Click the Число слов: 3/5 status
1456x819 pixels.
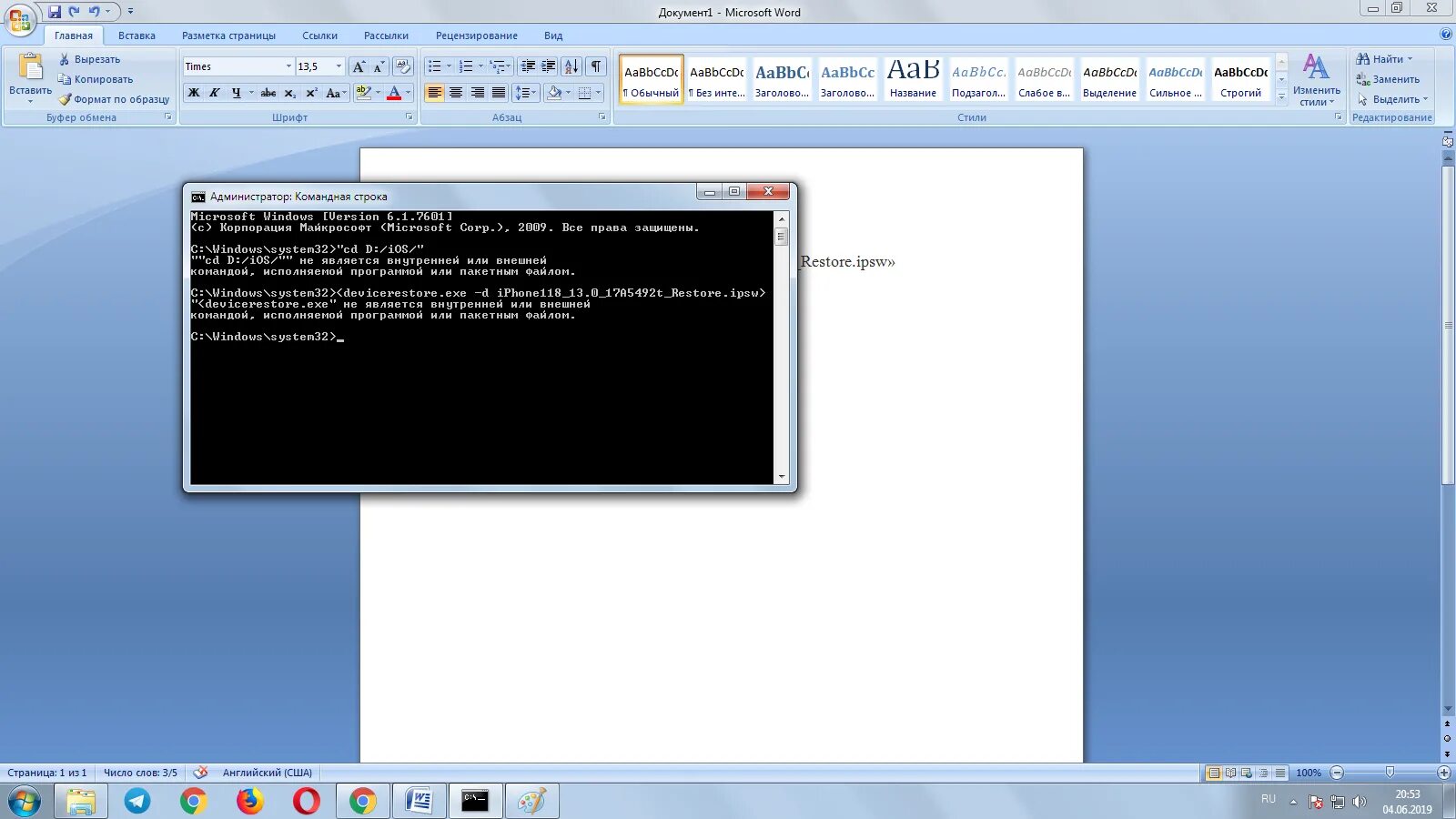(140, 773)
